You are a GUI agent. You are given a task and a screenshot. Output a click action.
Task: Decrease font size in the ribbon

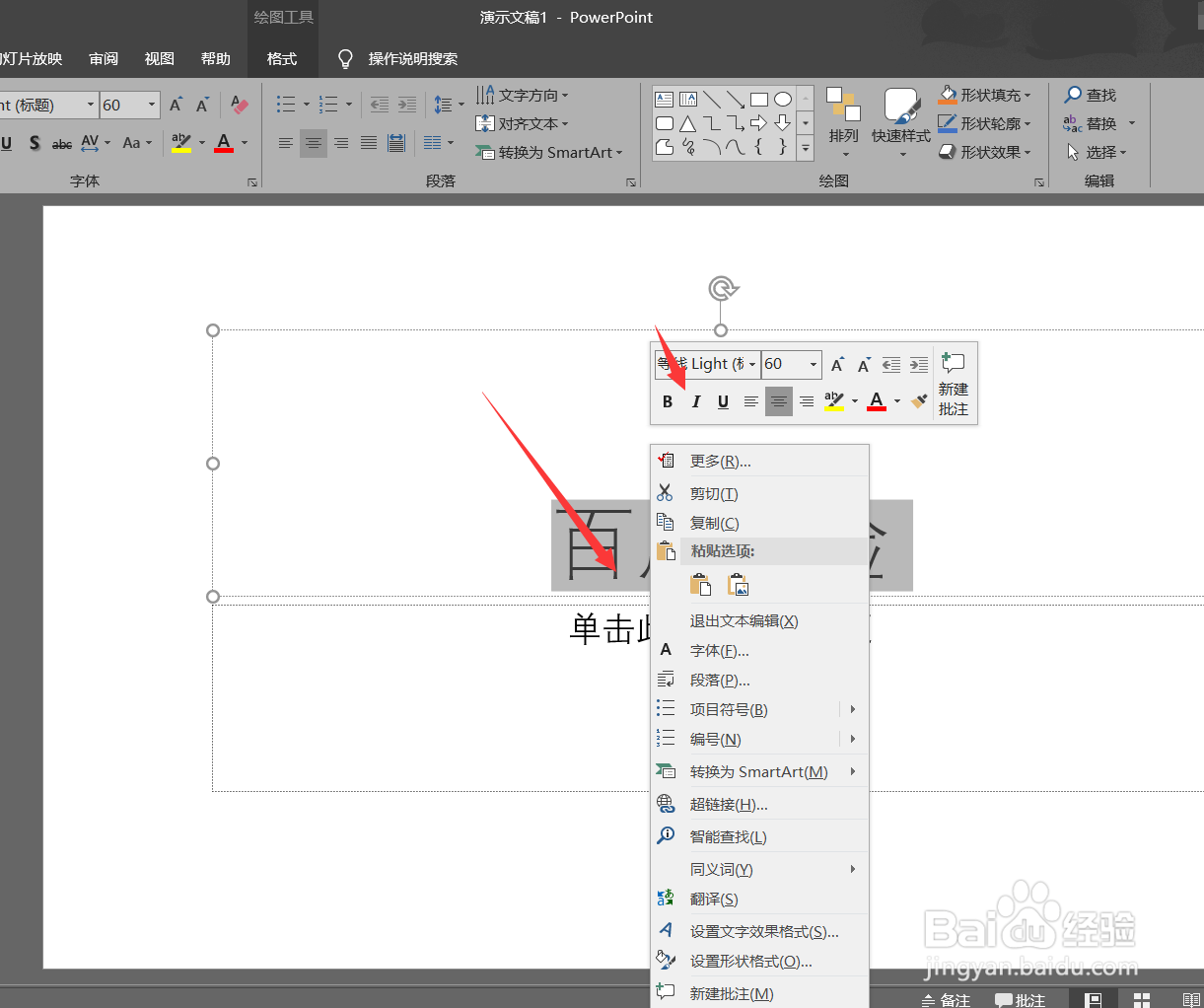tap(202, 105)
